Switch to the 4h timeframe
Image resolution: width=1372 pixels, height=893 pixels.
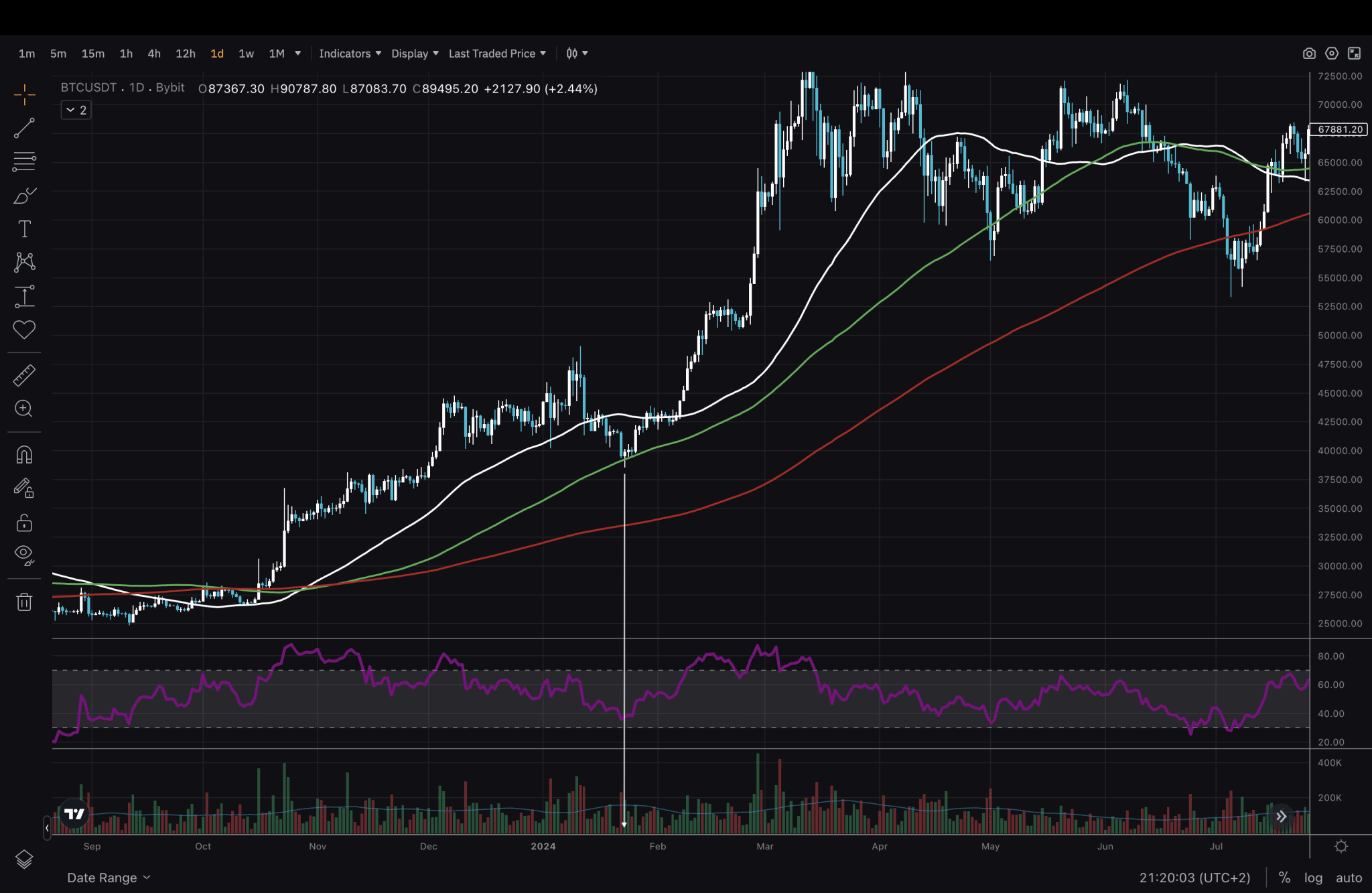[154, 54]
